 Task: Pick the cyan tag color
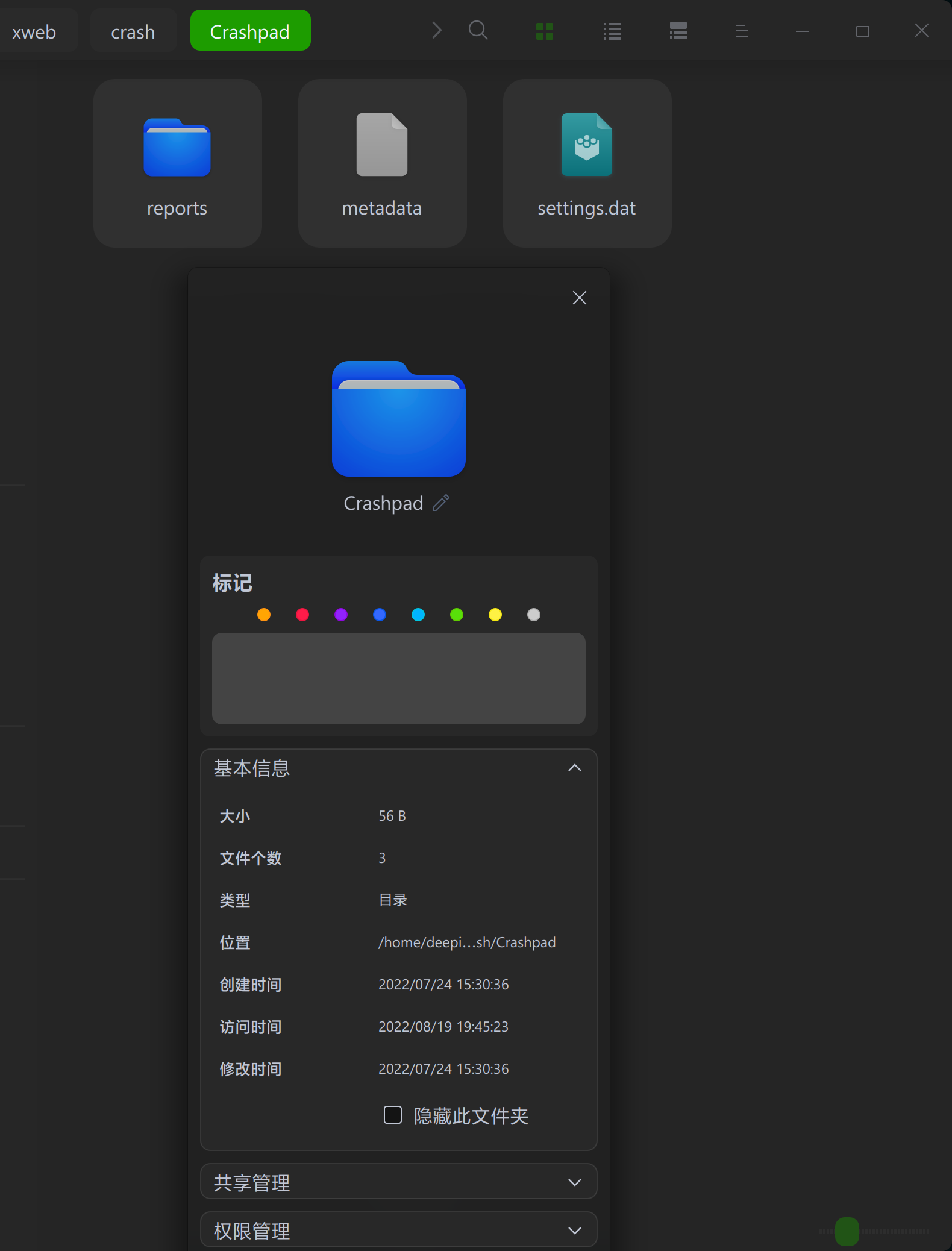418,615
